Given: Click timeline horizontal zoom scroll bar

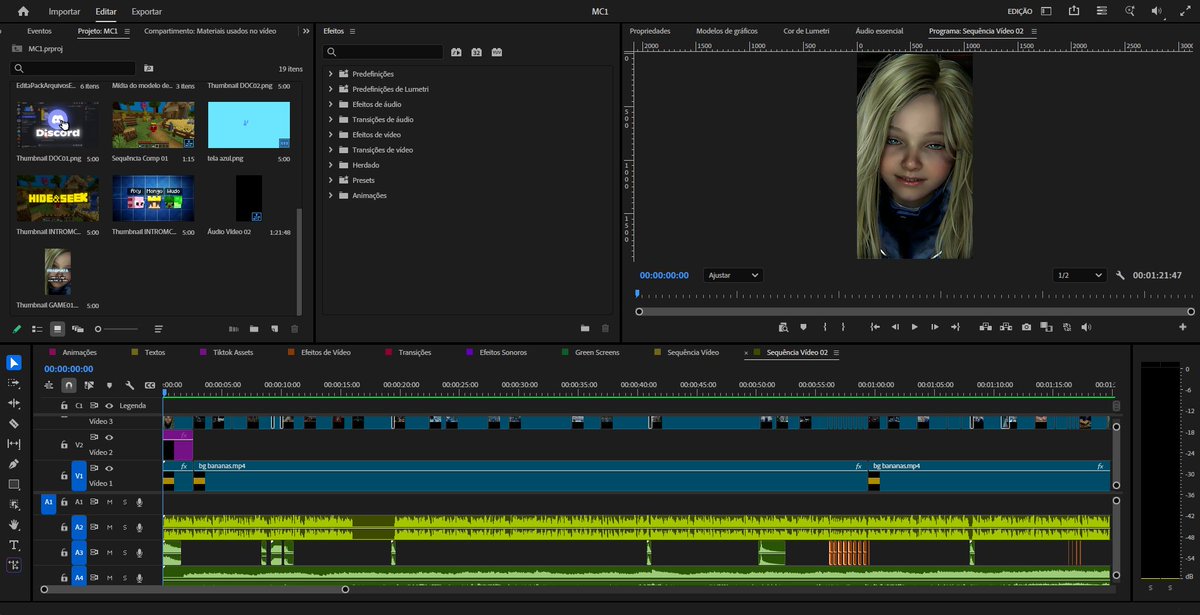Looking at the screenshot, I should [194, 590].
